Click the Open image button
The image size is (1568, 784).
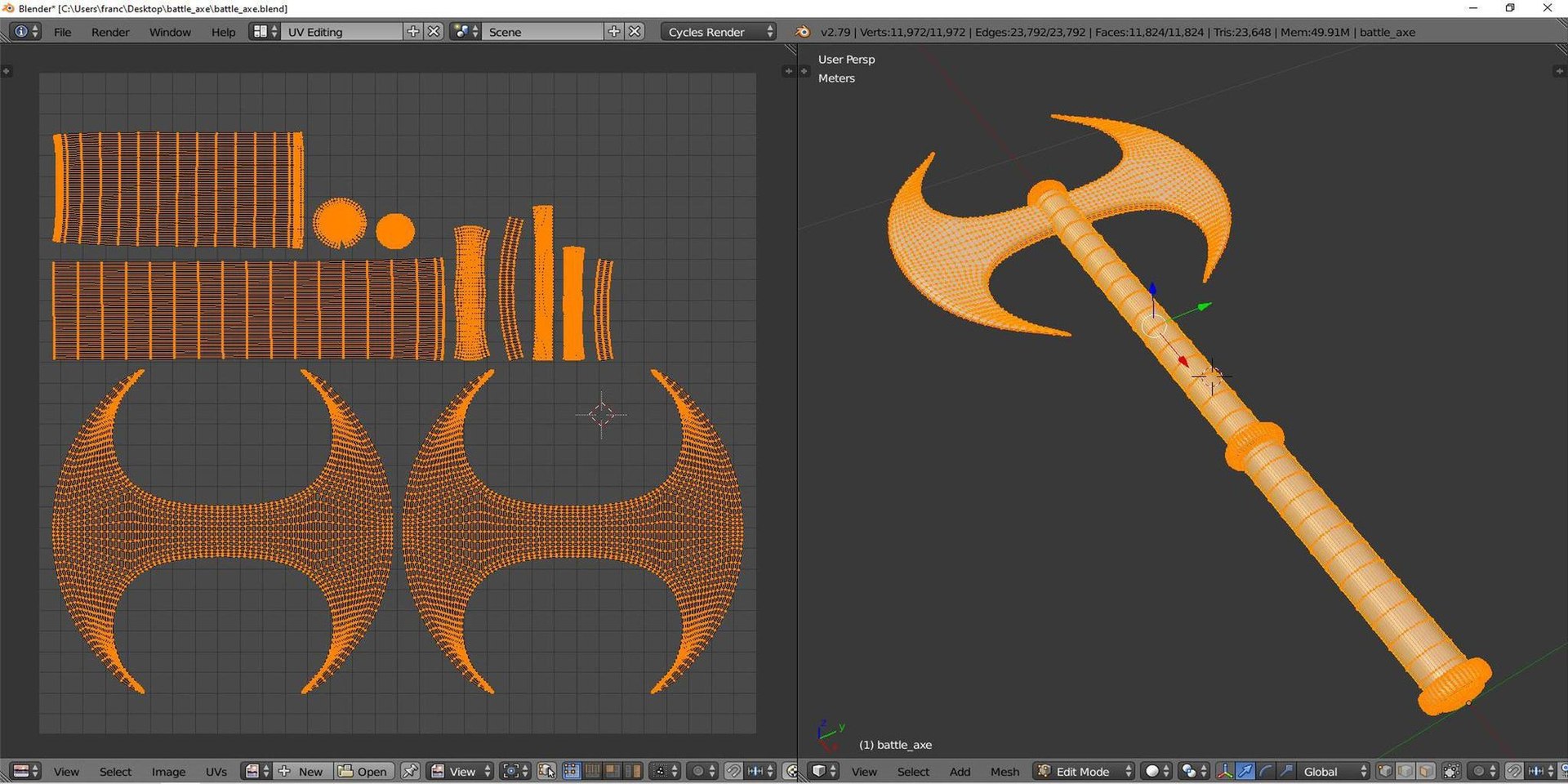(363, 771)
